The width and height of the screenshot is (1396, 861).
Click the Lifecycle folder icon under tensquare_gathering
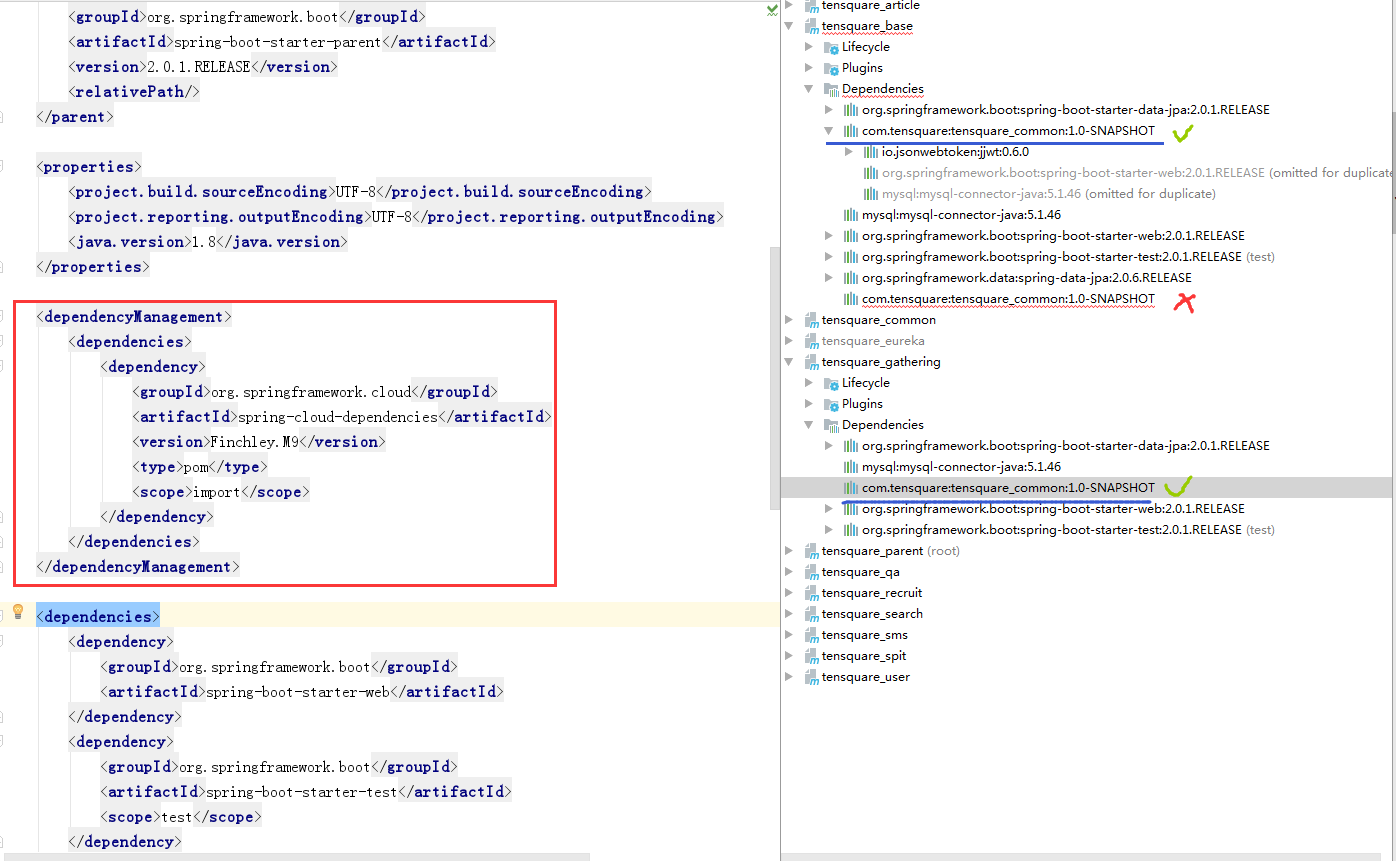point(832,383)
